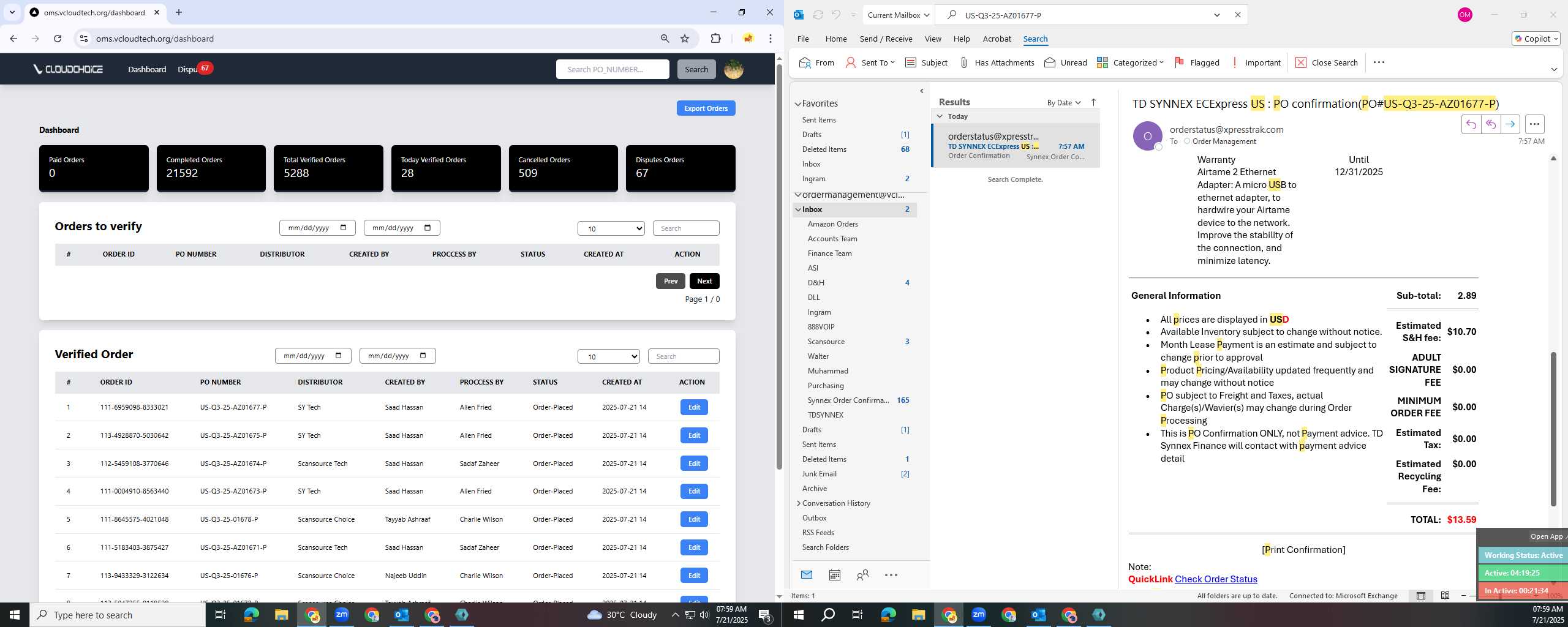Open Orders to verify page size dropdown

pyautogui.click(x=611, y=228)
